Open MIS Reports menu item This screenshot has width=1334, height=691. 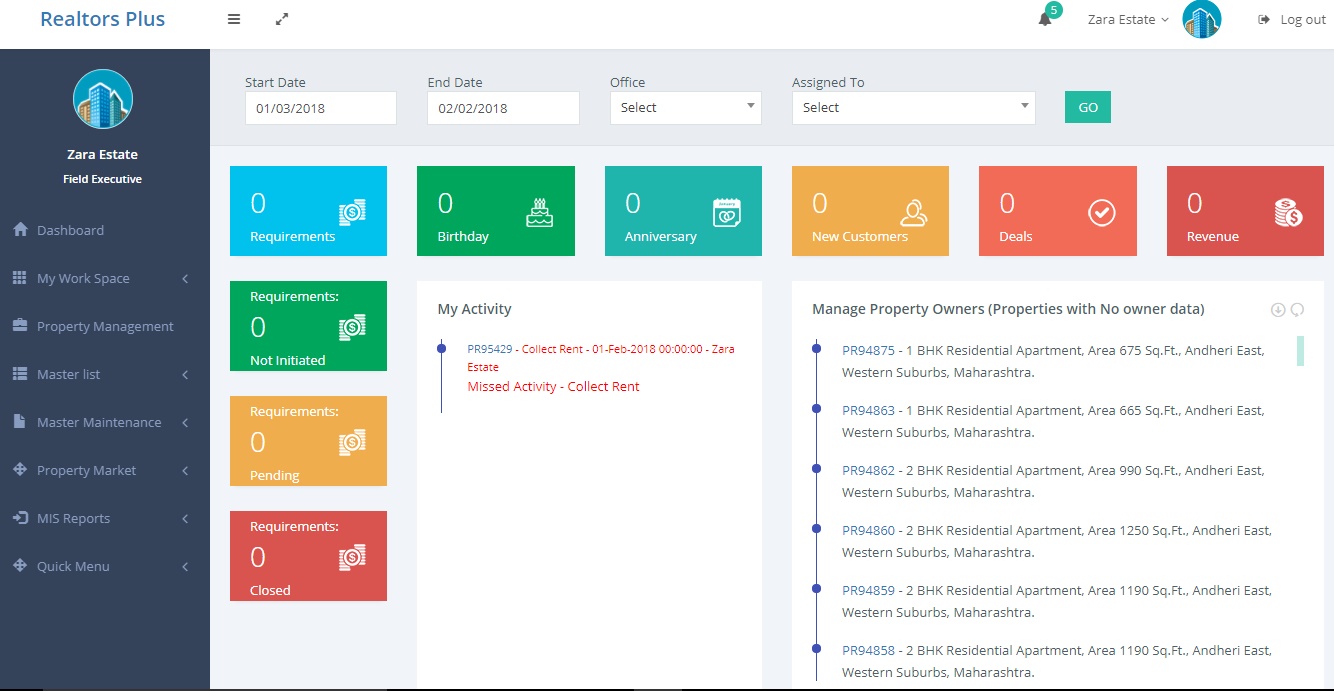pyautogui.click(x=105, y=518)
